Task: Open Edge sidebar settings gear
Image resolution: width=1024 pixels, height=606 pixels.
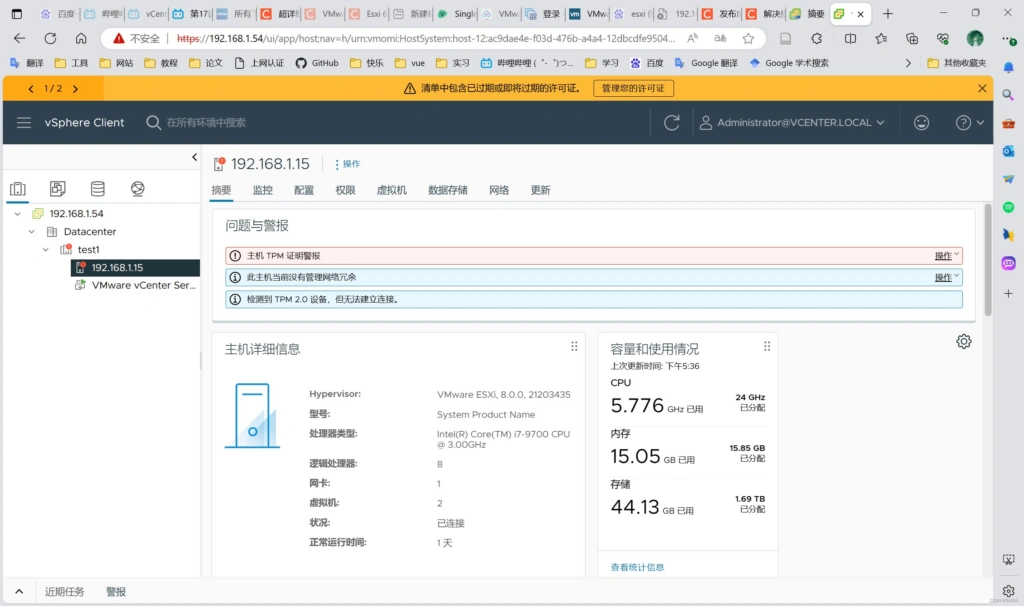Action: (1008, 590)
